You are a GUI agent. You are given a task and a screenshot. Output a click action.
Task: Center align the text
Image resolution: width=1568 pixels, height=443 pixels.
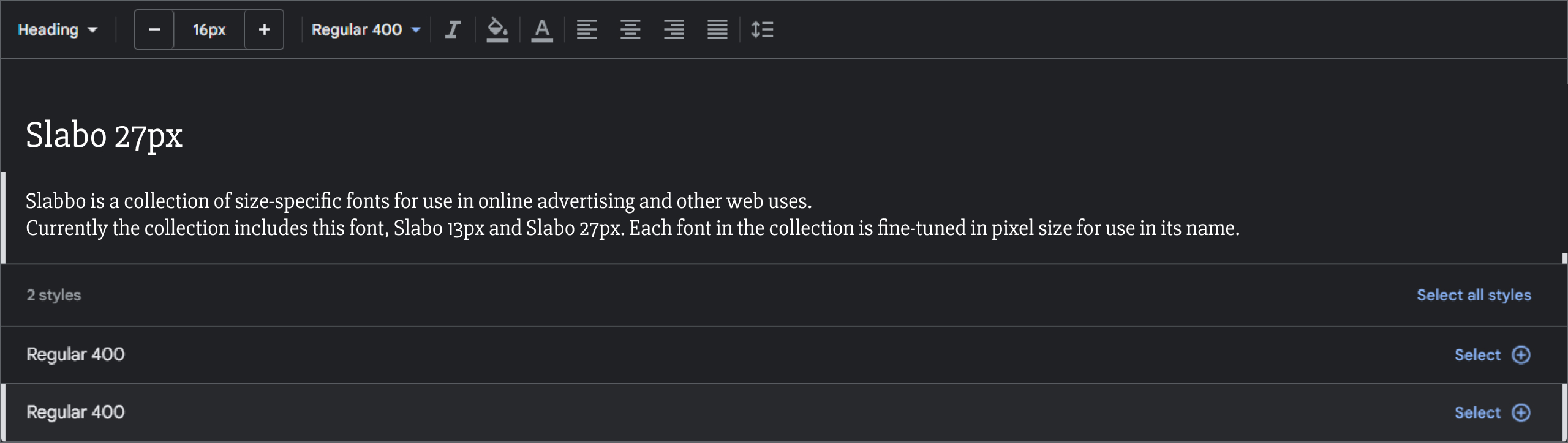tap(630, 29)
